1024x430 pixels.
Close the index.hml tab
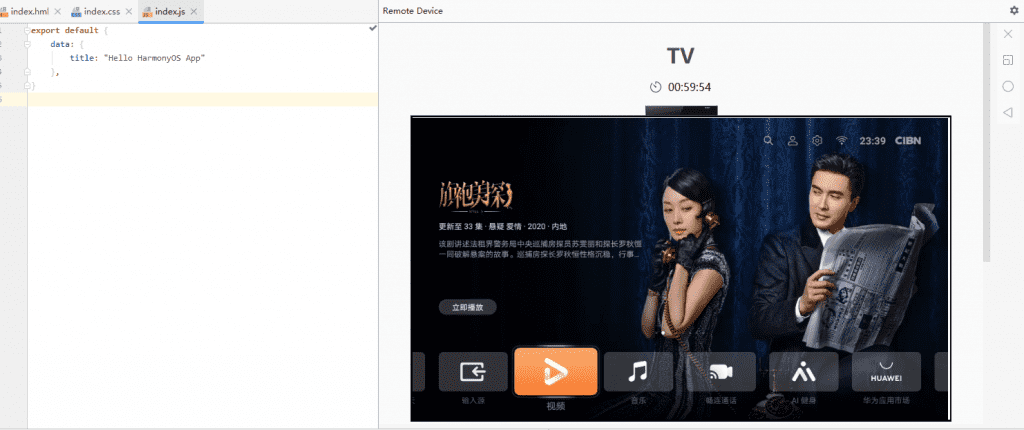point(57,12)
